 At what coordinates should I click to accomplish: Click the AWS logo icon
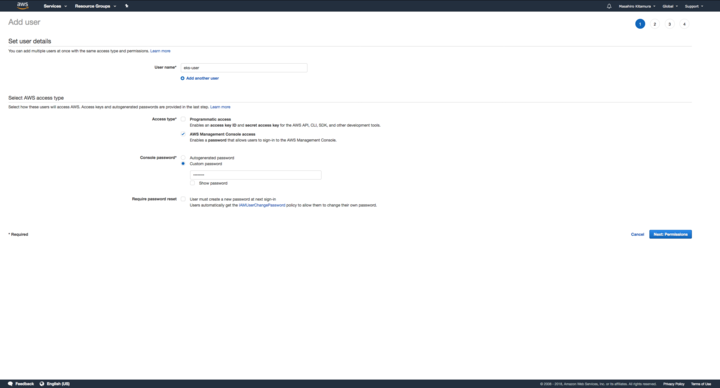22,6
